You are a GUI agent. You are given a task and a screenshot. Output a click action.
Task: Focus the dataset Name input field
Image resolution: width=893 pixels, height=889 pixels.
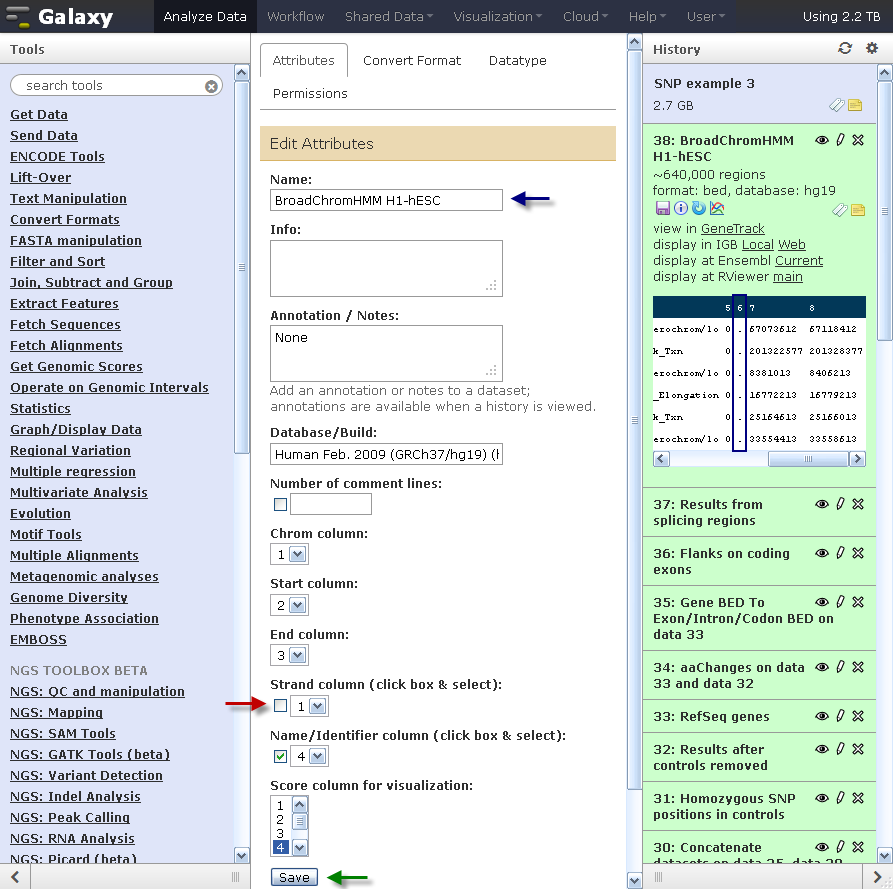point(386,200)
